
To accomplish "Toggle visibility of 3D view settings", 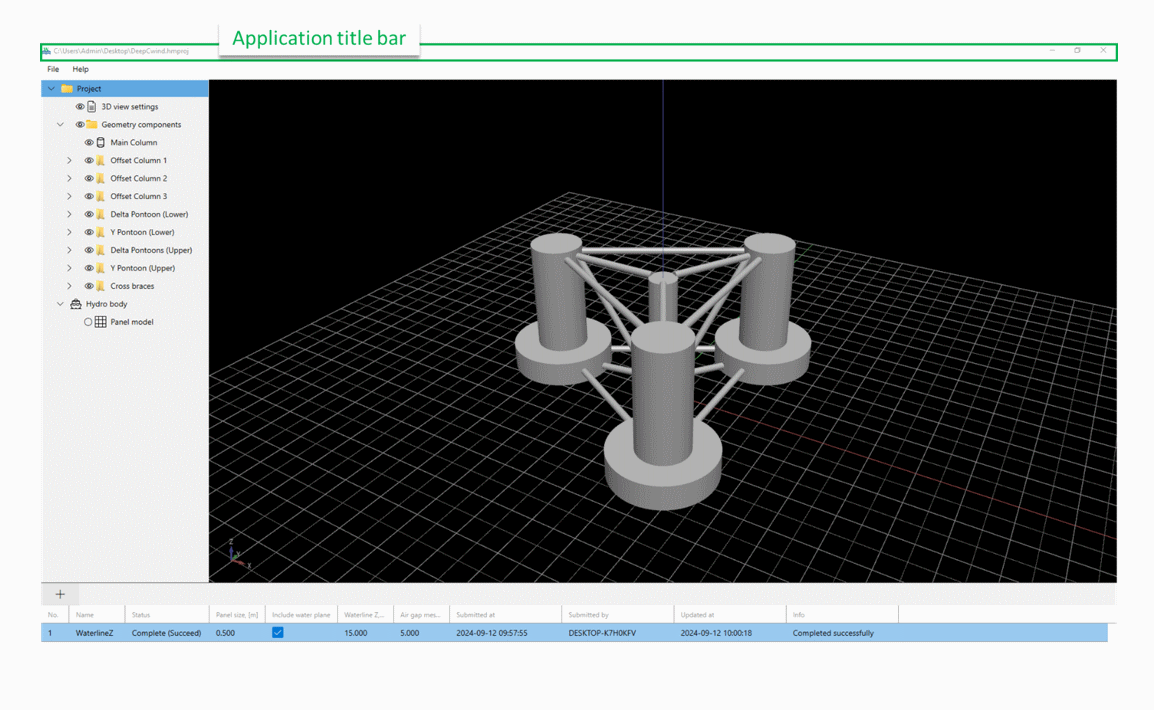I will click(80, 107).
